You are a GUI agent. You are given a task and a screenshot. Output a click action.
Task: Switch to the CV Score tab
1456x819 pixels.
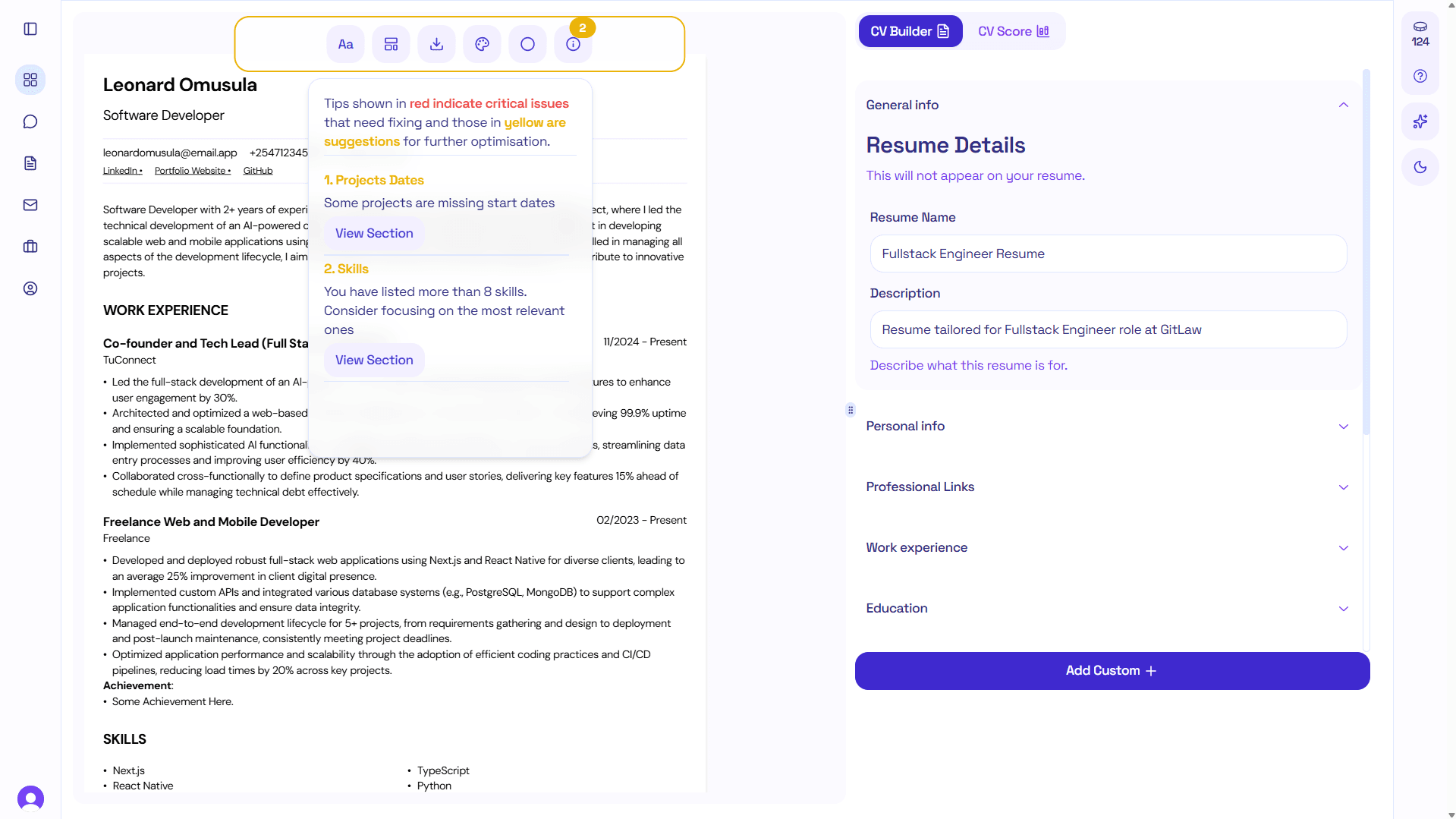[x=1013, y=31]
